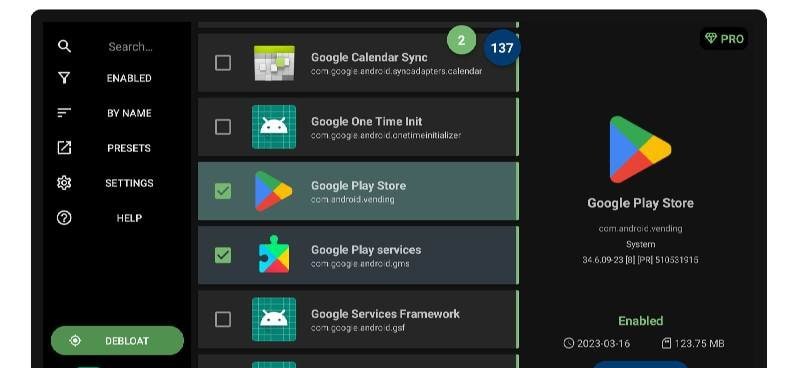Image resolution: width=800 pixels, height=368 pixels.
Task: Click the PRO diamond badge
Action: [724, 39]
